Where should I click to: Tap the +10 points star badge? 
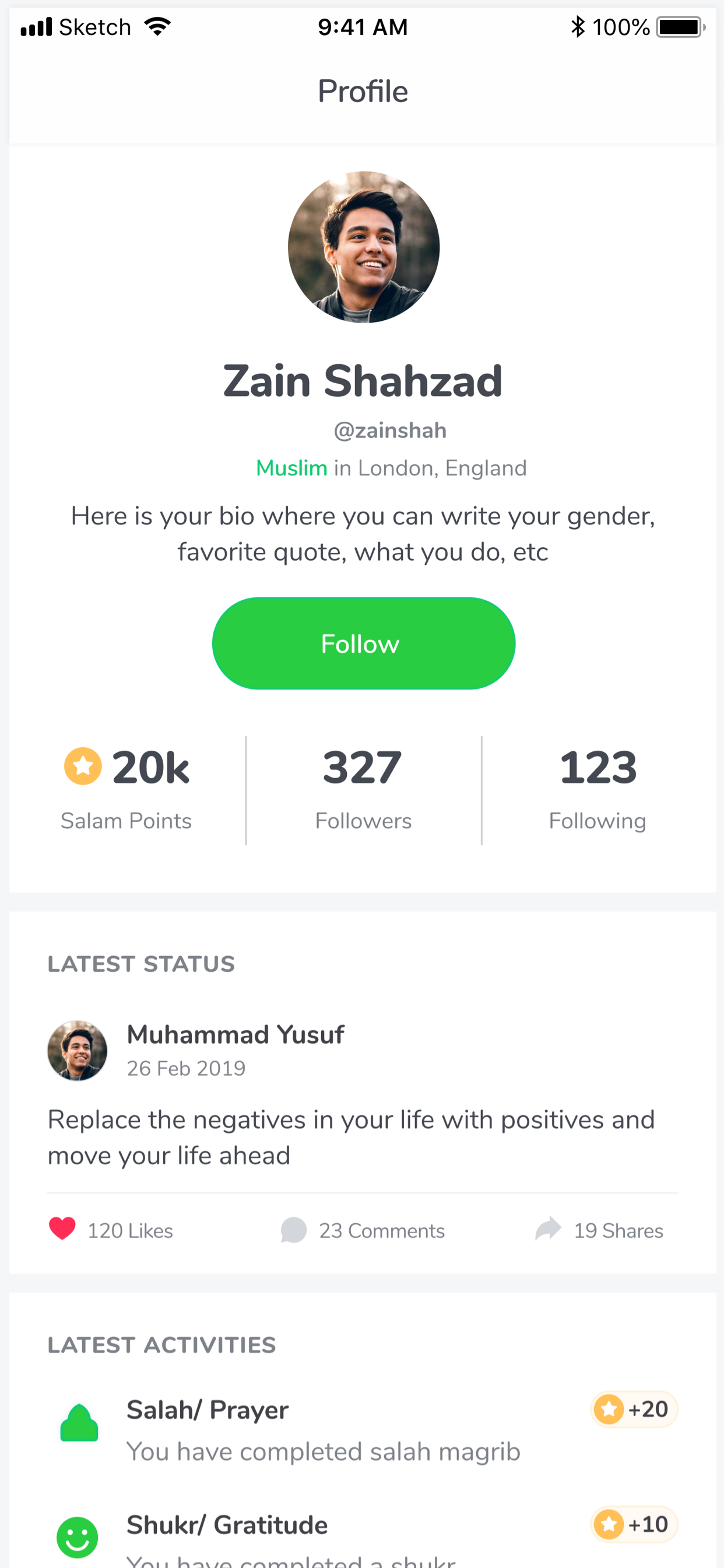point(634,1524)
